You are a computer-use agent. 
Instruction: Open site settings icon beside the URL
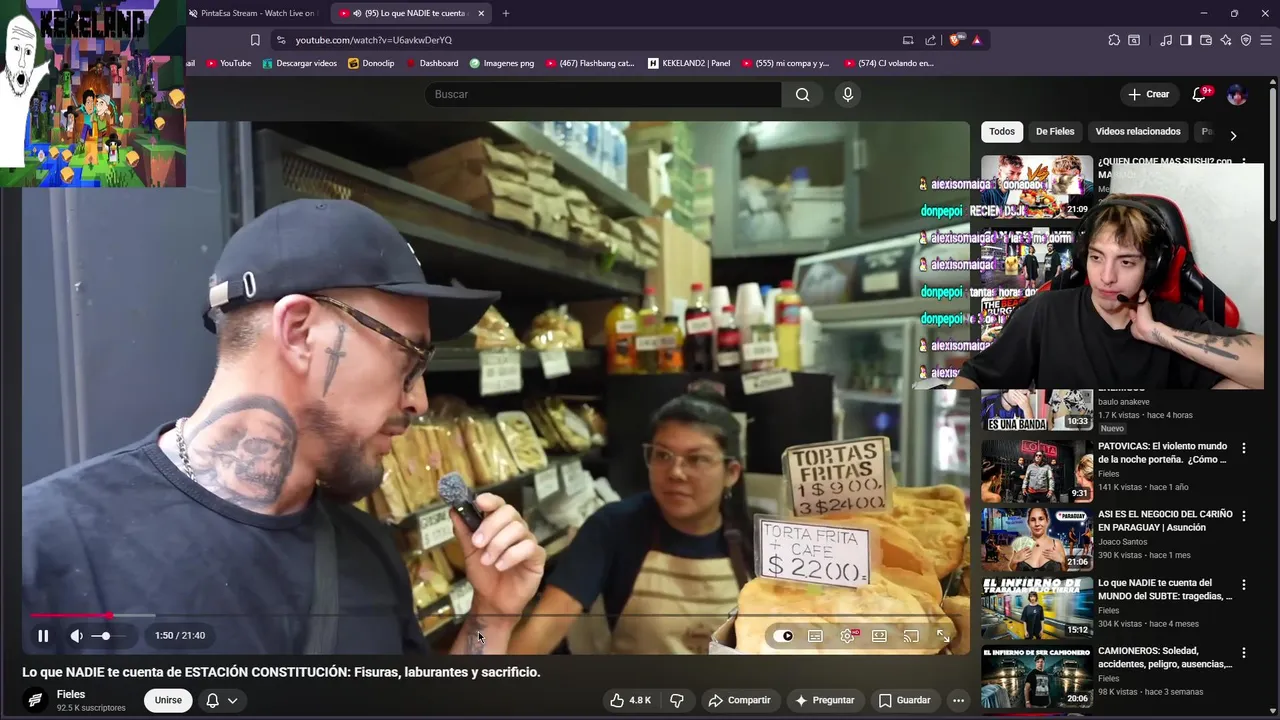tap(281, 40)
